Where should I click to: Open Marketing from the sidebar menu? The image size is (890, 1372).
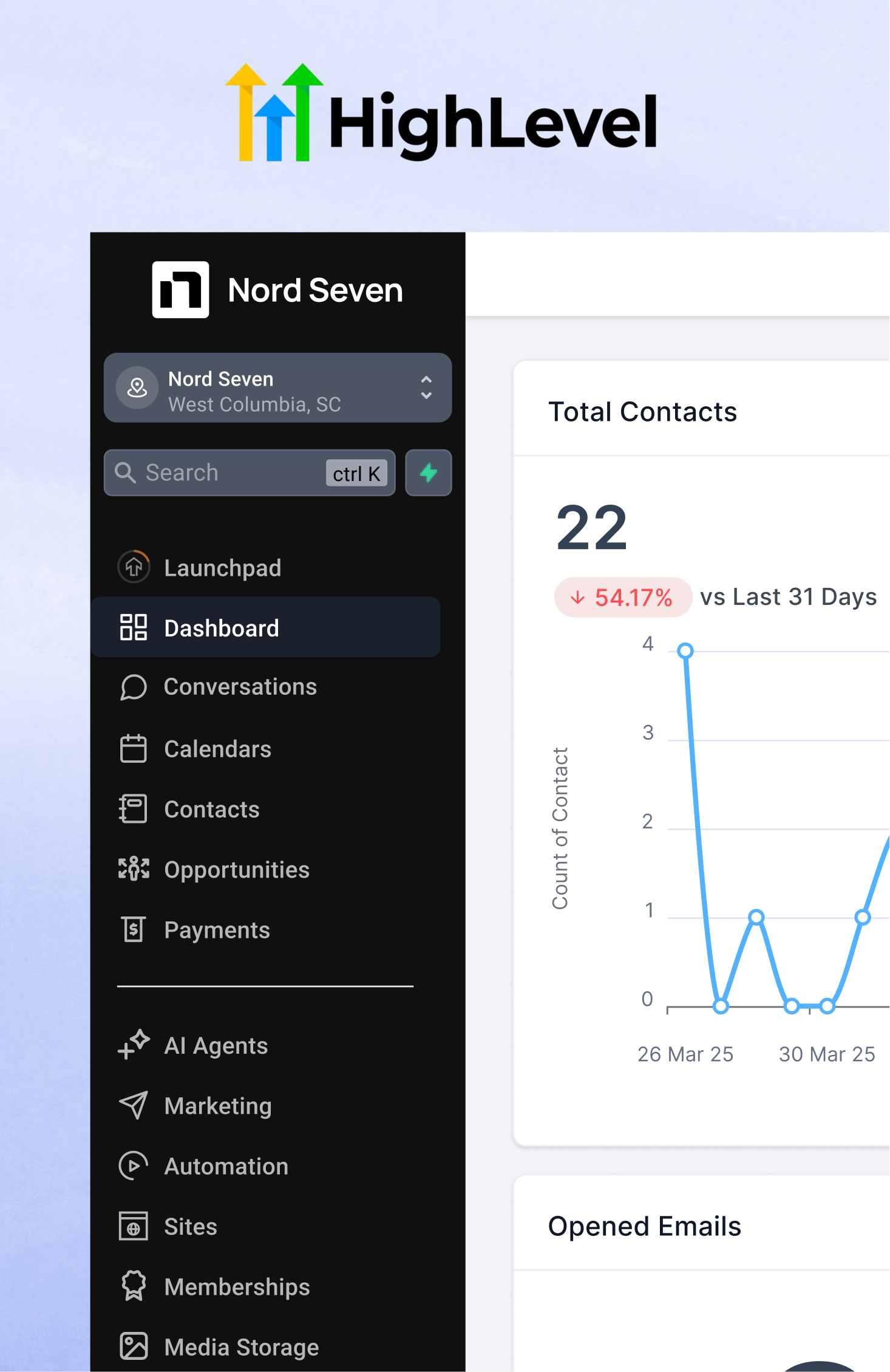[217, 1105]
